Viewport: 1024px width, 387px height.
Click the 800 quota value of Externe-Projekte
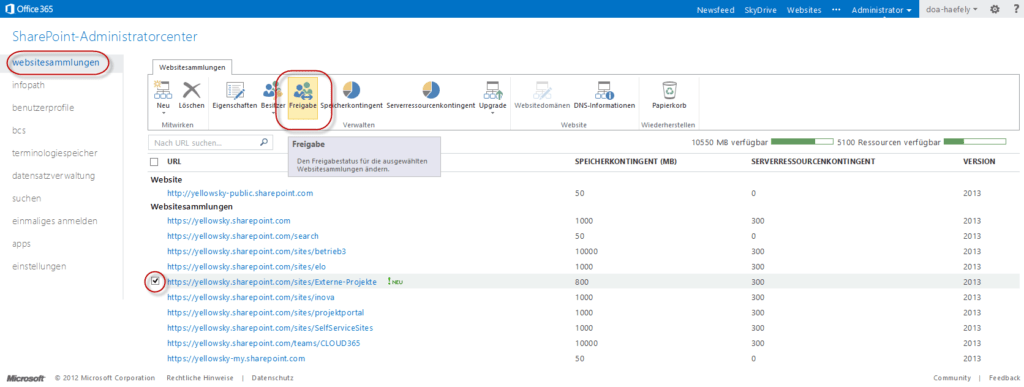coord(581,282)
